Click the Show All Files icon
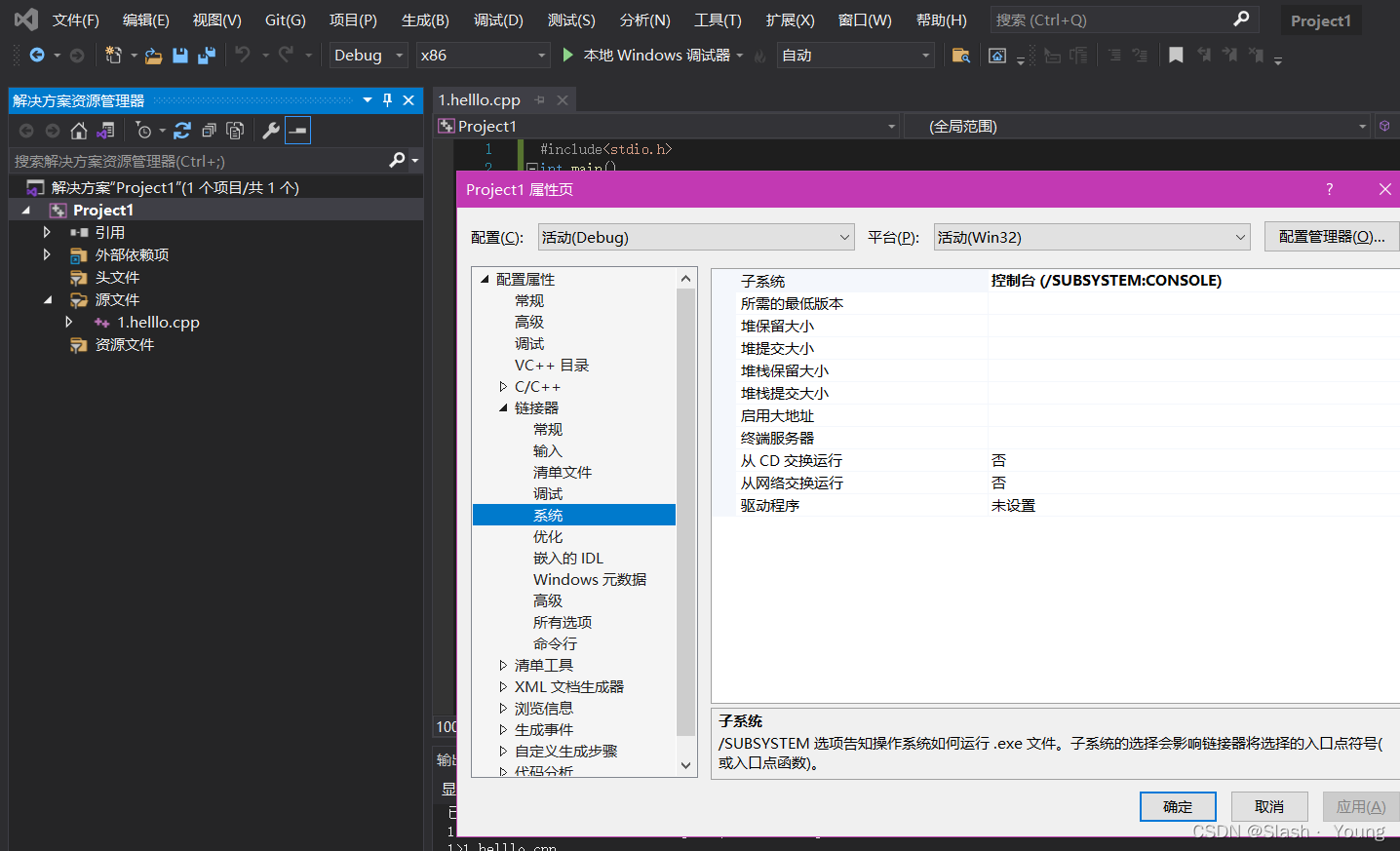The width and height of the screenshot is (1400, 851). [235, 131]
